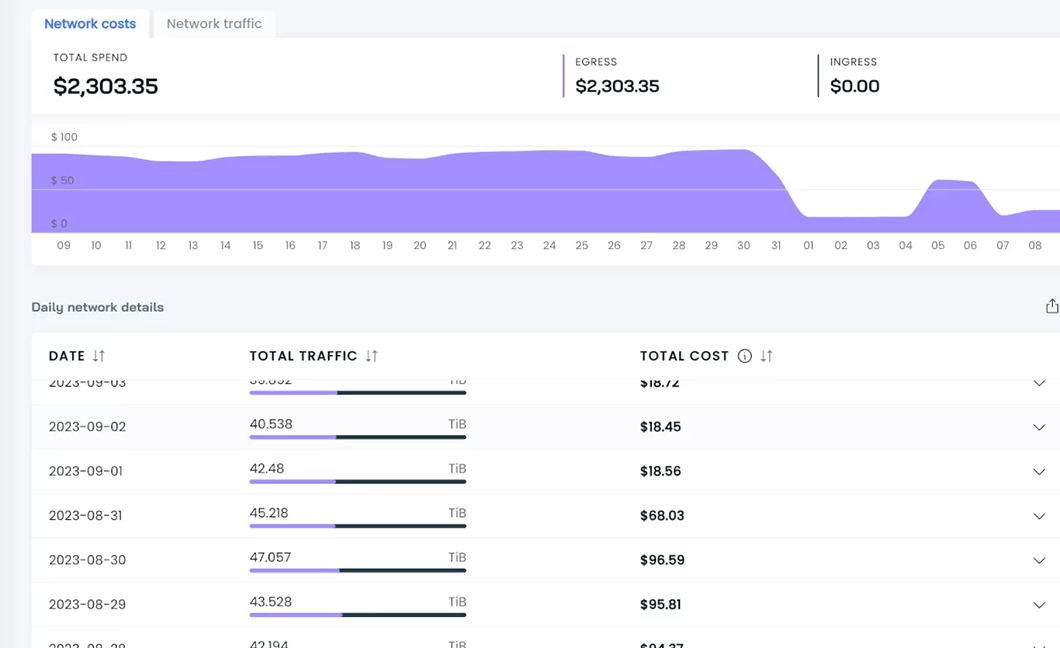Click the 47.057 TiB traffic bar
Image resolution: width=1060 pixels, height=648 pixels.
click(x=357, y=570)
